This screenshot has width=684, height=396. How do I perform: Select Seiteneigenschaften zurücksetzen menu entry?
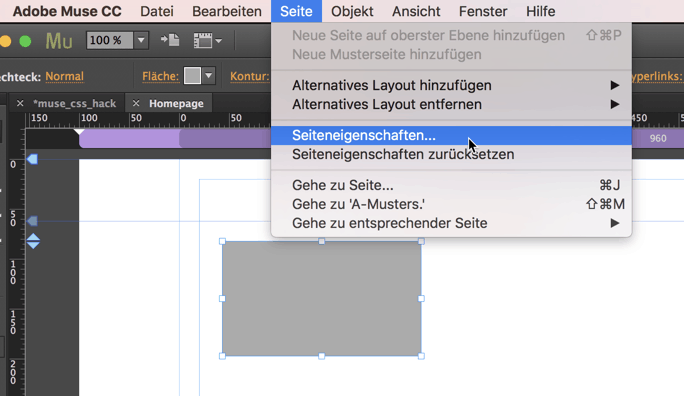(x=451, y=154)
